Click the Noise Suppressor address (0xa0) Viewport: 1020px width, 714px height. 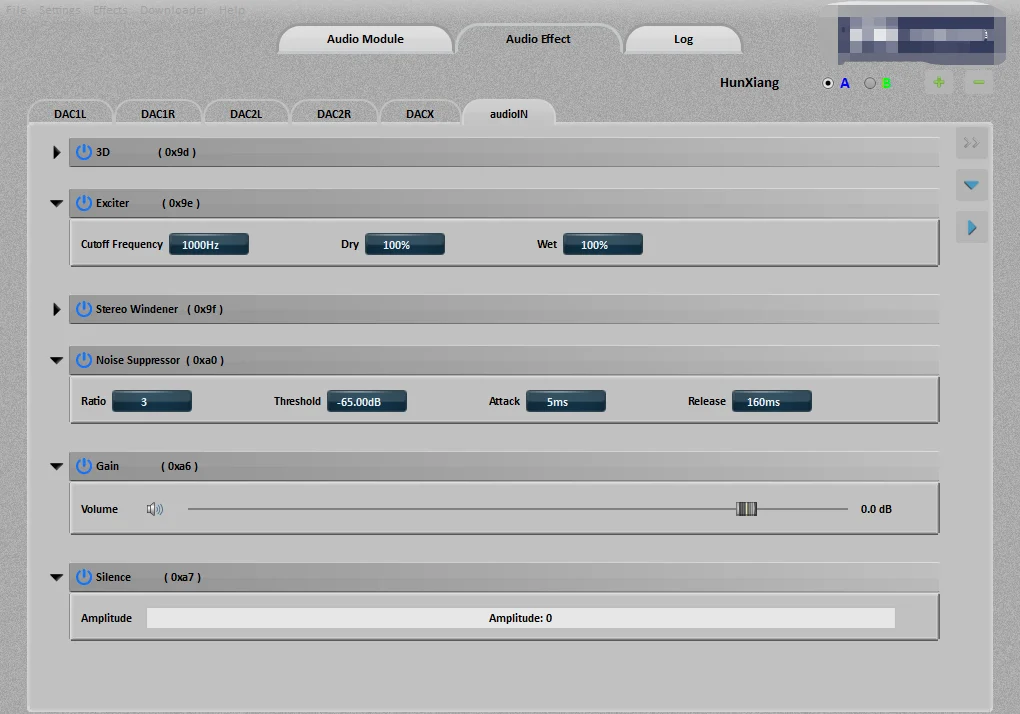click(x=205, y=360)
